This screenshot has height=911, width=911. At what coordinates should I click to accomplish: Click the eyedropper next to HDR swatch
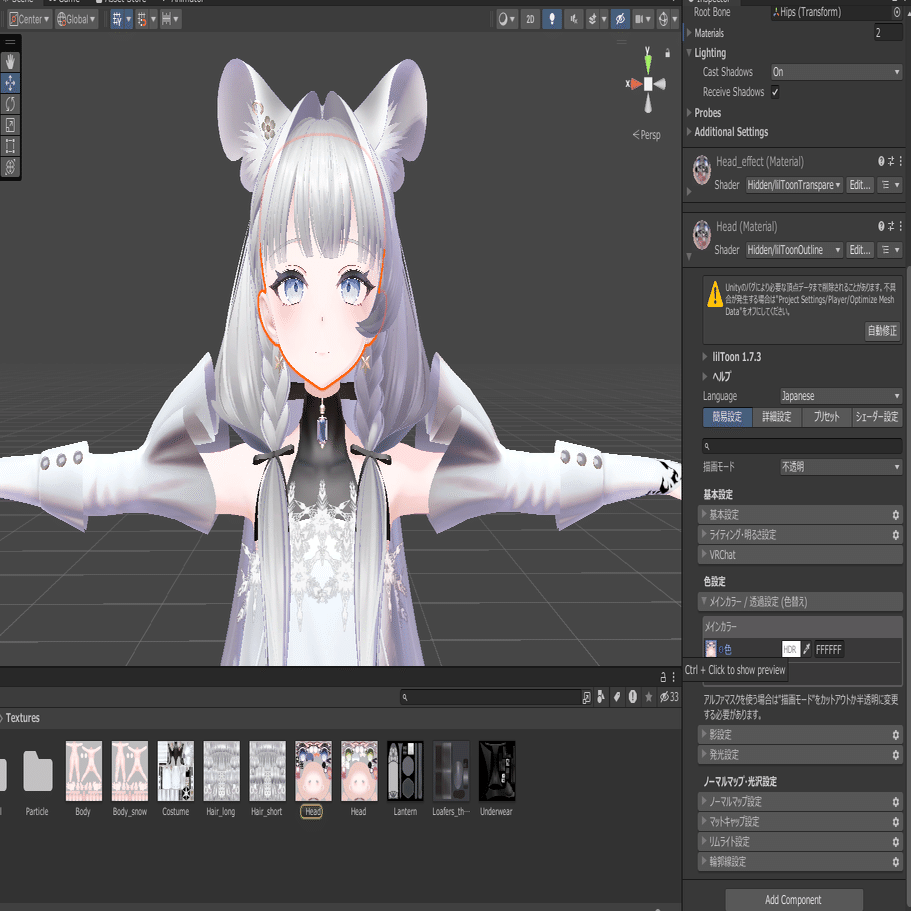tap(806, 650)
